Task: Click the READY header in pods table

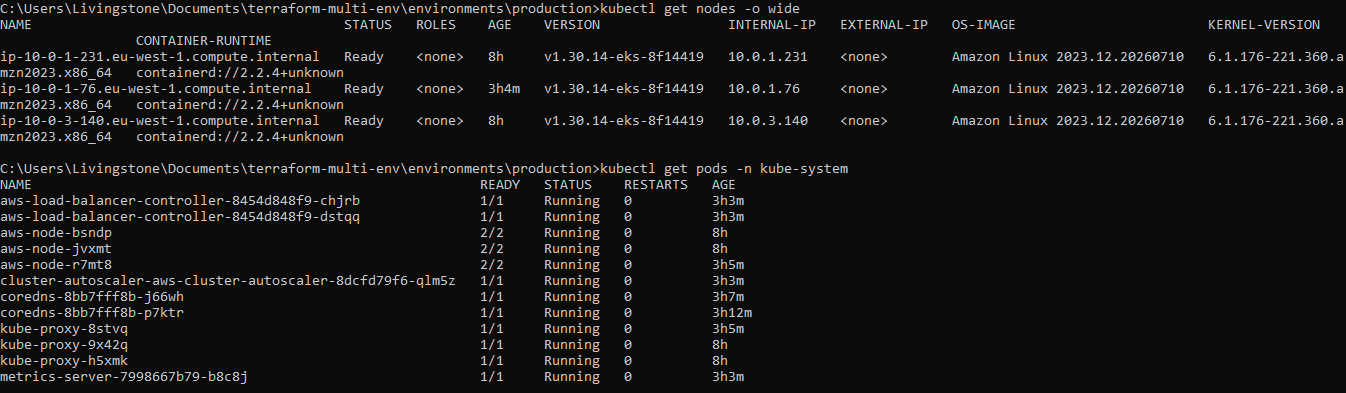Action: (x=500, y=185)
